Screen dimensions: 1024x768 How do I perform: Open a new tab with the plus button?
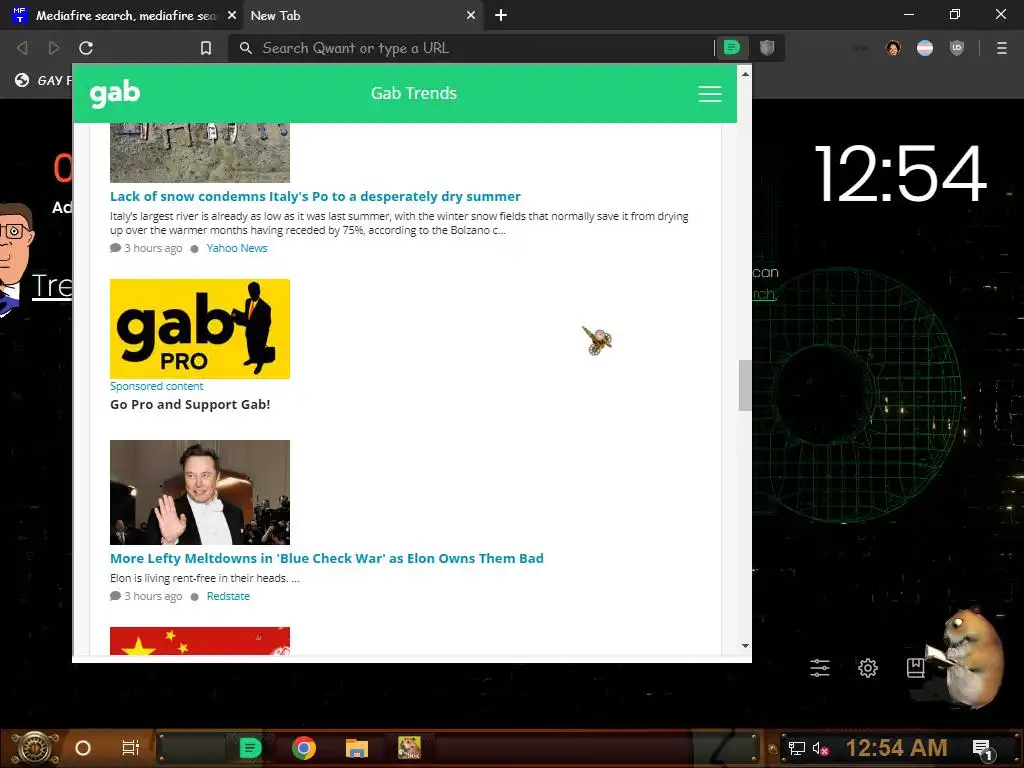[x=501, y=15]
